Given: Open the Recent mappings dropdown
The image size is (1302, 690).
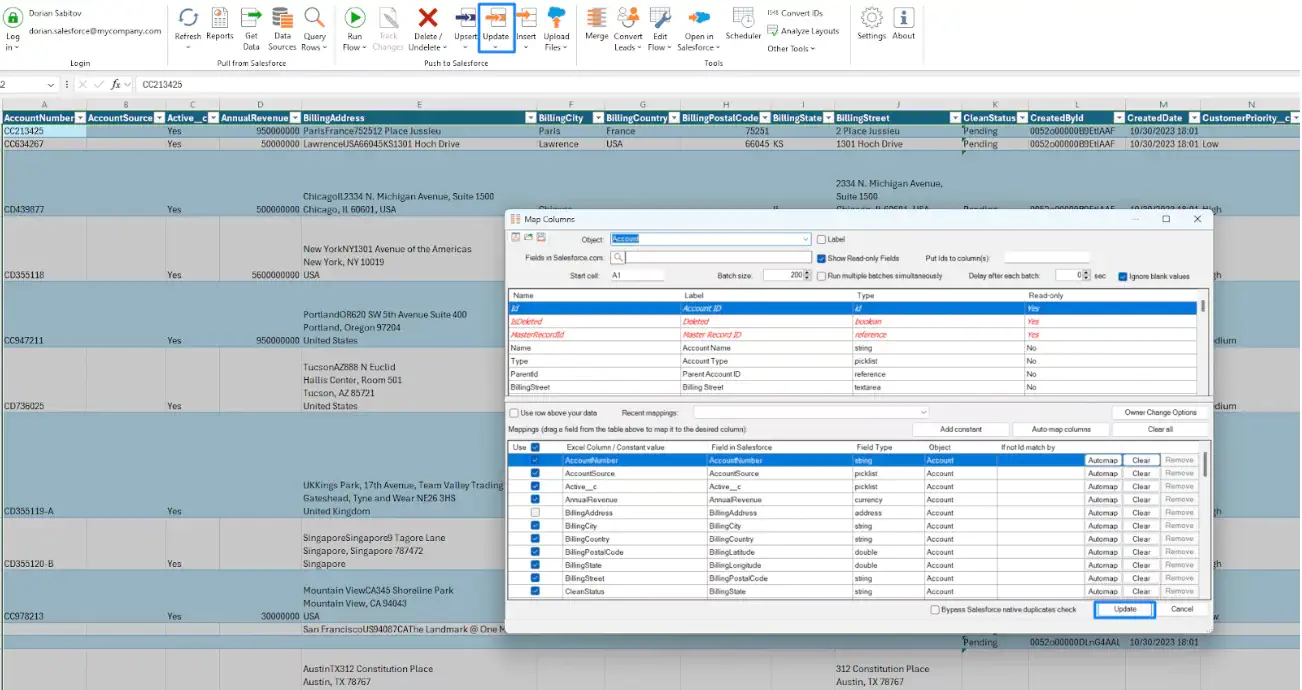Looking at the screenshot, I should pyautogui.click(x=923, y=412).
